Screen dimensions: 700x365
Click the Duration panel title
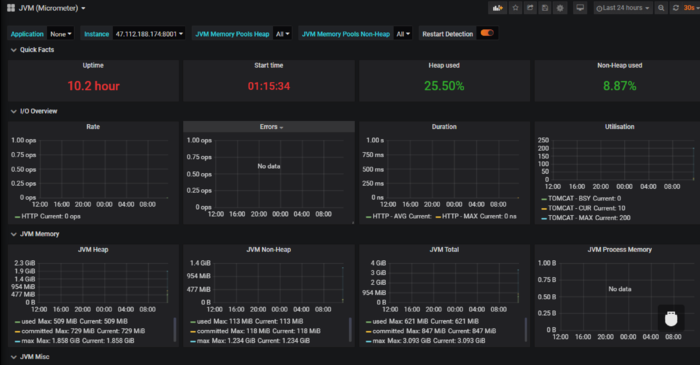coord(444,127)
